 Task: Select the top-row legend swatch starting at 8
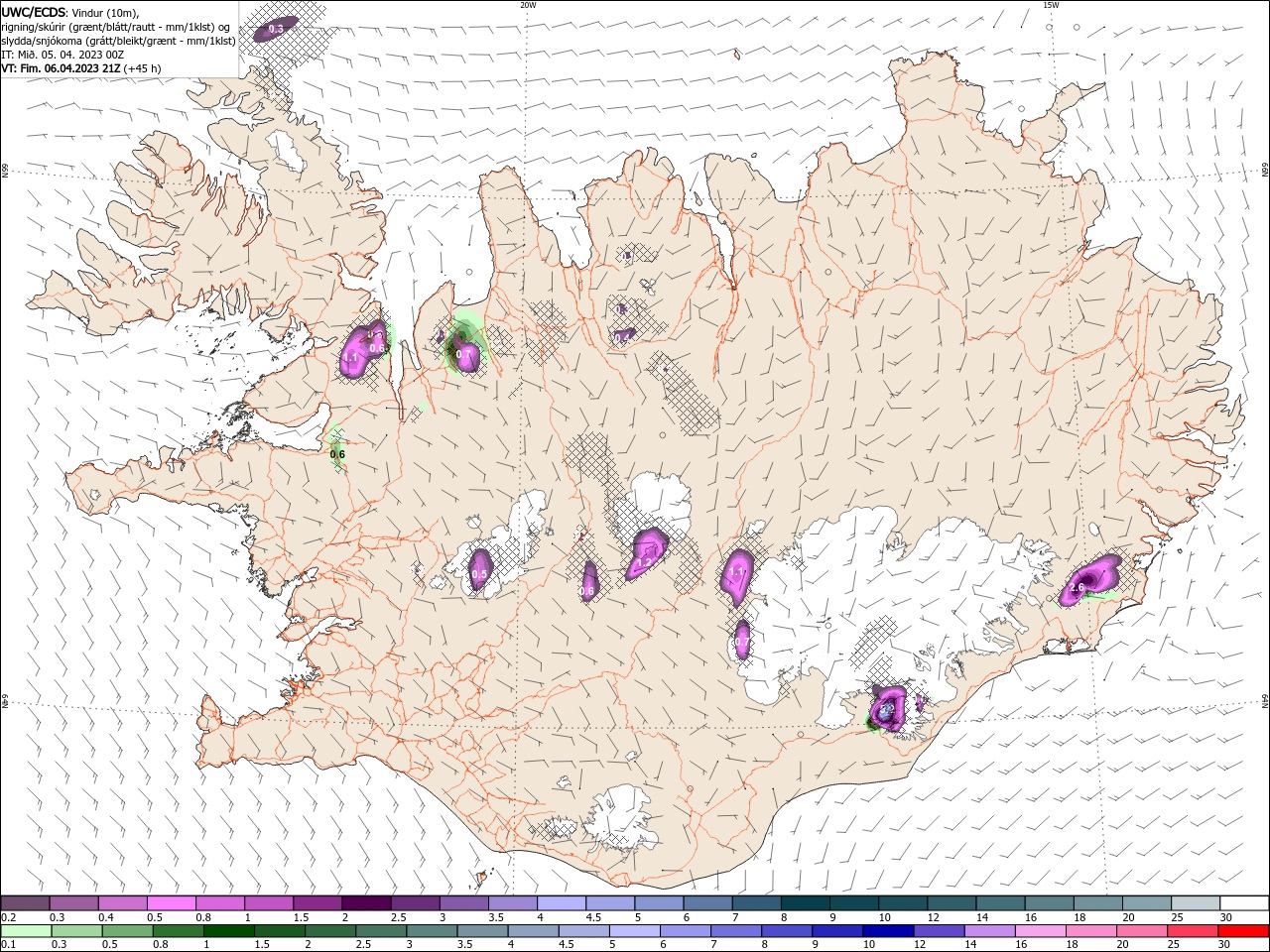pyautogui.click(x=806, y=903)
